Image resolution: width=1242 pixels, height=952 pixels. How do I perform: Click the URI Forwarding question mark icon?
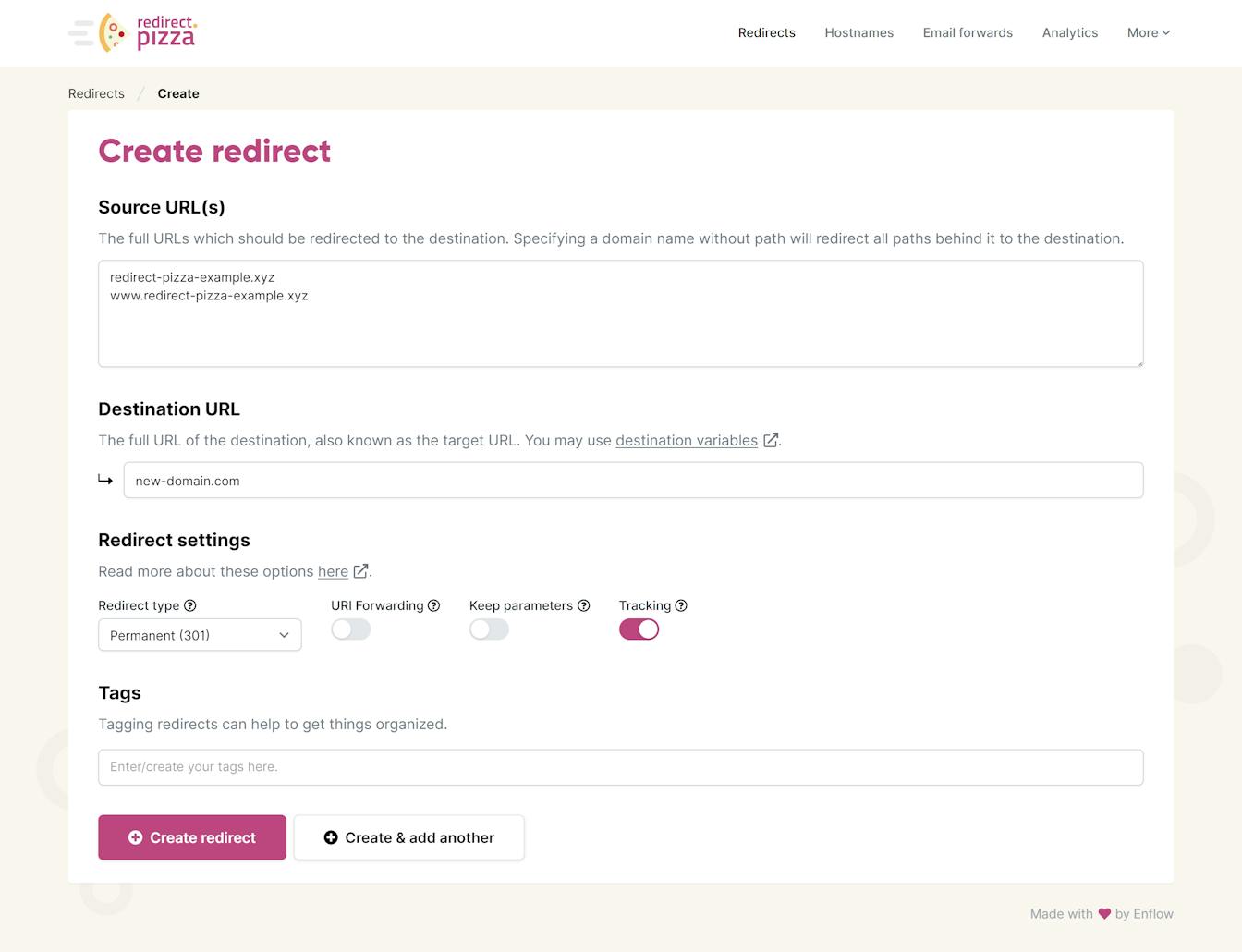[x=435, y=605]
